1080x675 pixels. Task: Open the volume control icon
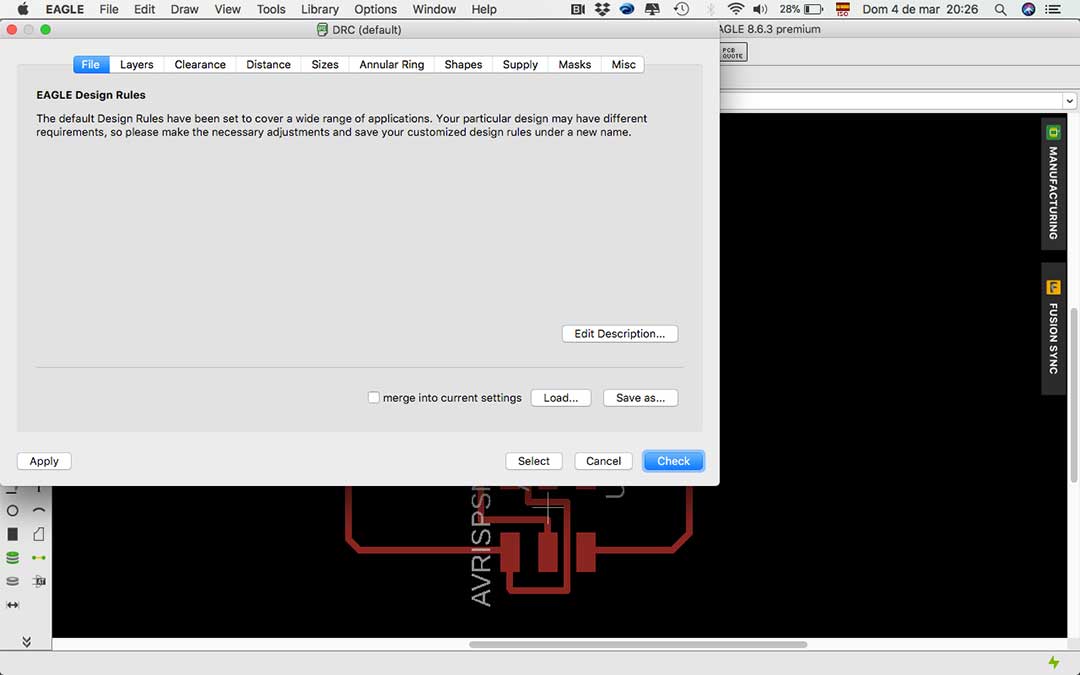760,9
